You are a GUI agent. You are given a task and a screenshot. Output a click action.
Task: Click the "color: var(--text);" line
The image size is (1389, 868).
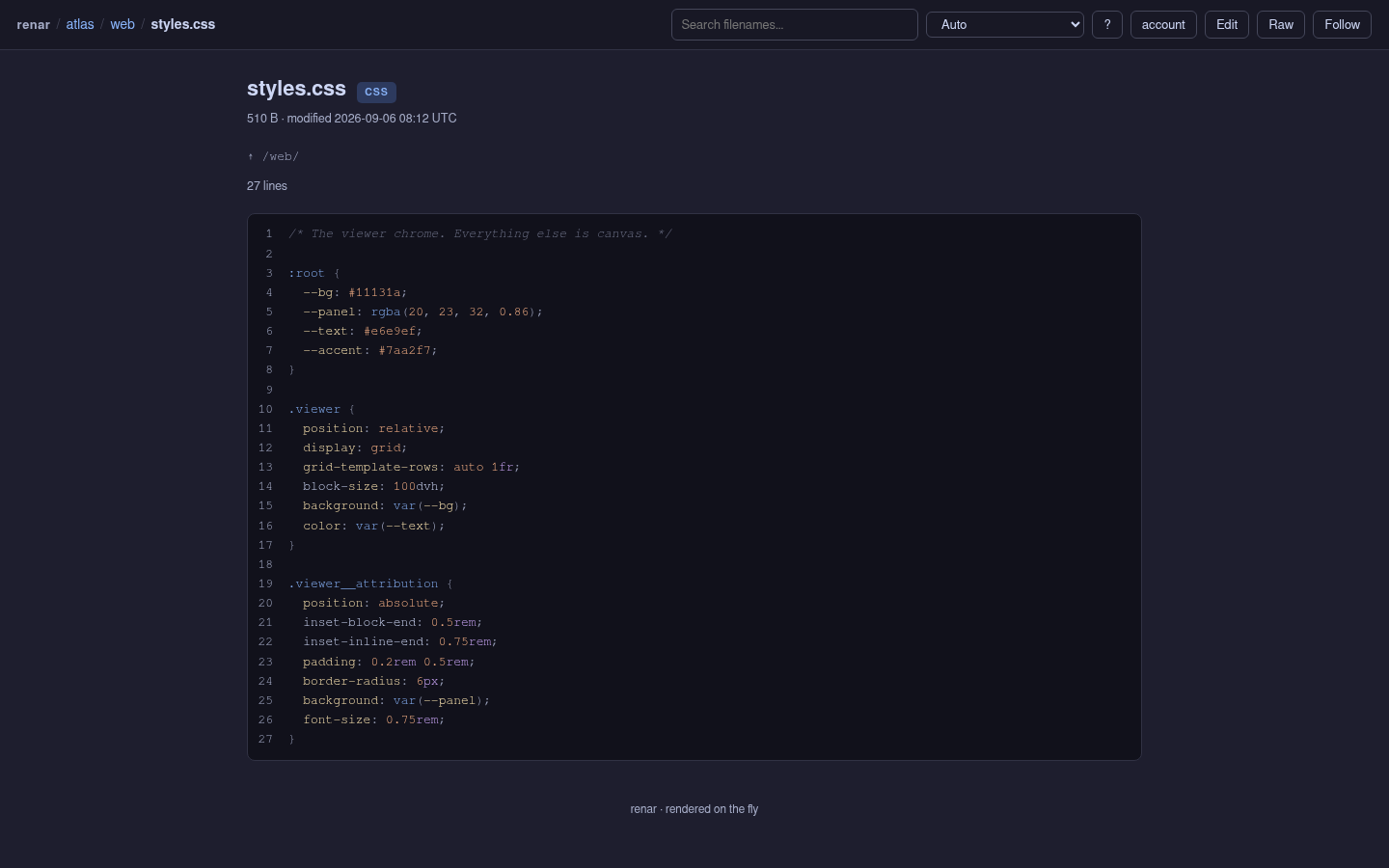373,526
